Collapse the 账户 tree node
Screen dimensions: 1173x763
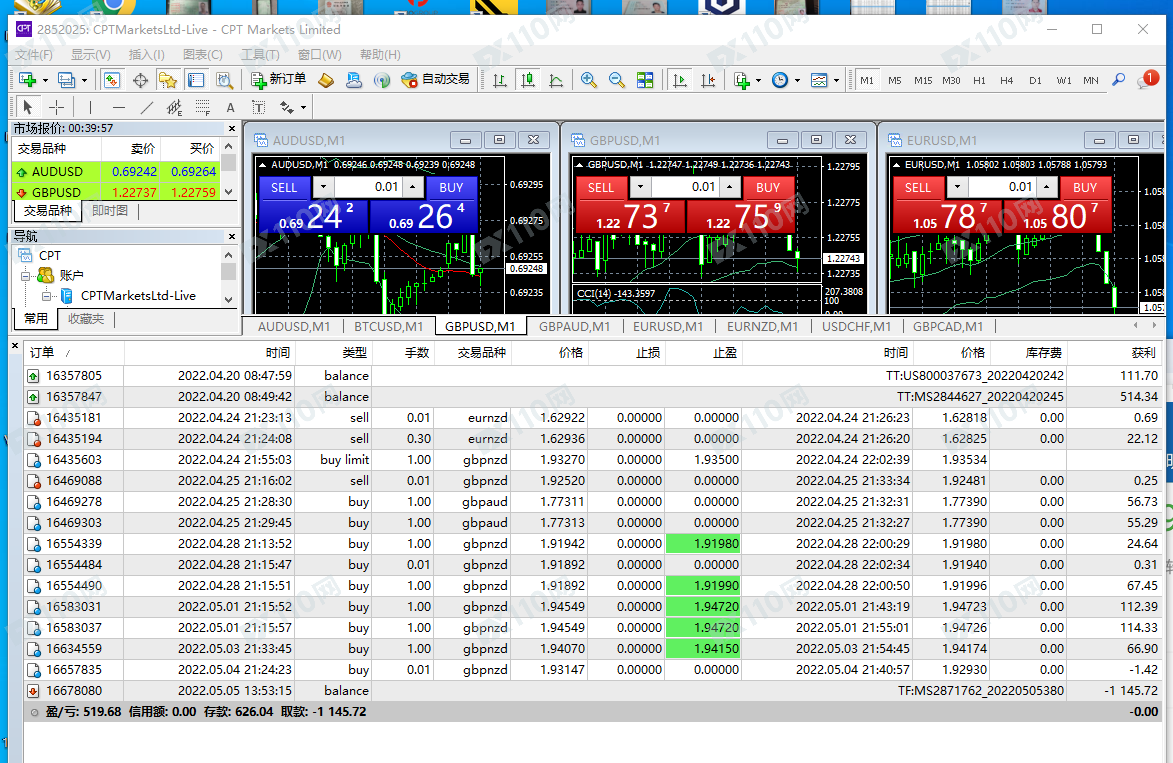(27, 275)
